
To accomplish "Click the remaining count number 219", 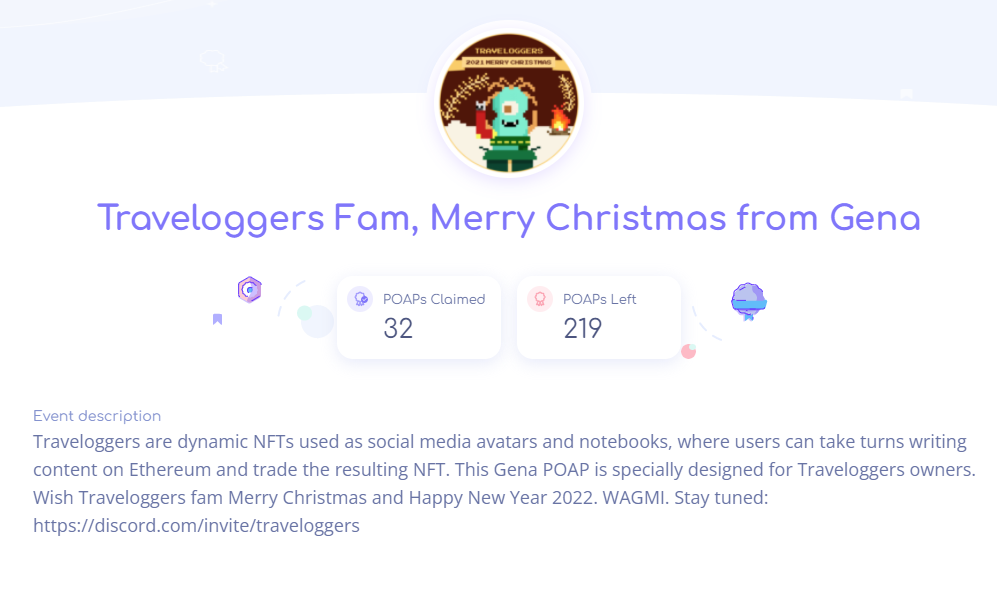I will tap(582, 329).
